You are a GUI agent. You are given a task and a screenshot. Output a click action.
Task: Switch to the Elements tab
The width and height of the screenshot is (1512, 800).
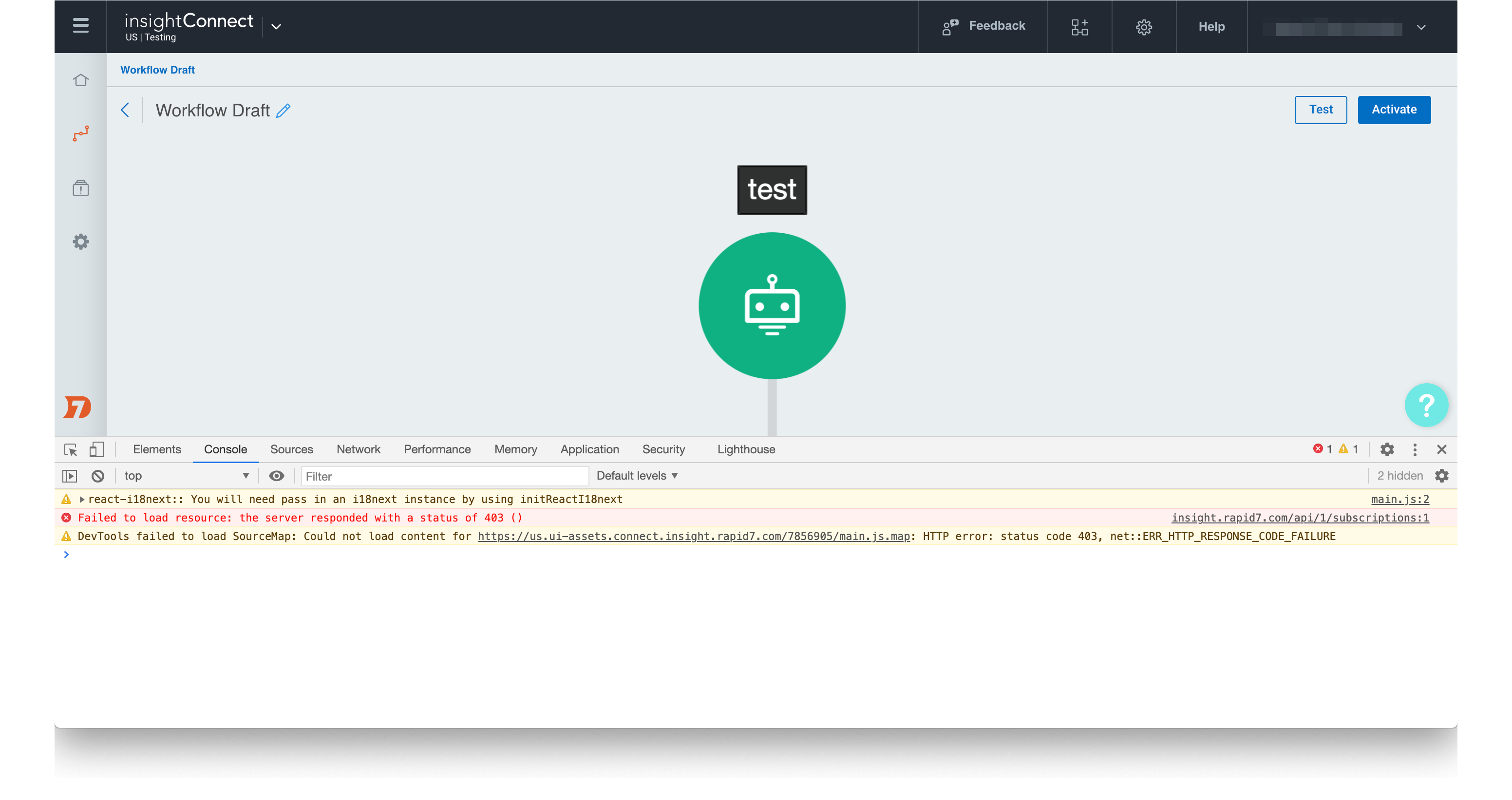click(157, 449)
